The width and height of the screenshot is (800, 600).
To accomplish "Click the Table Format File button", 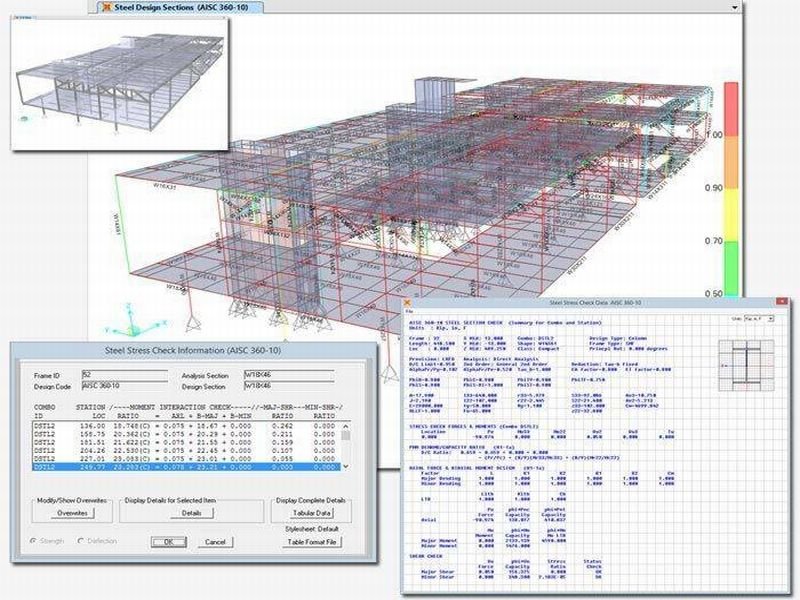I will [312, 541].
